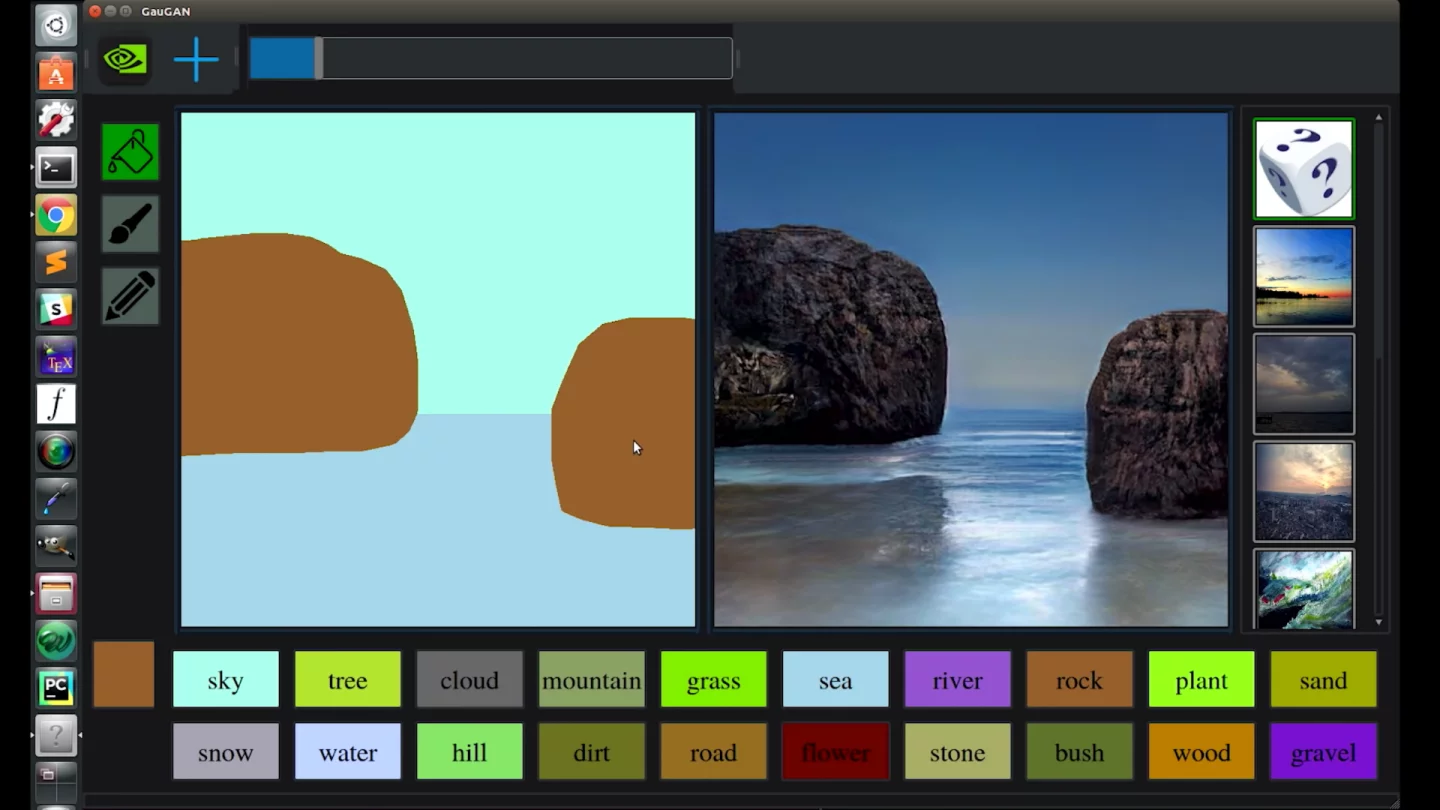Select the pencil tool
Screen dimensions: 1440x810
coord(130,296)
